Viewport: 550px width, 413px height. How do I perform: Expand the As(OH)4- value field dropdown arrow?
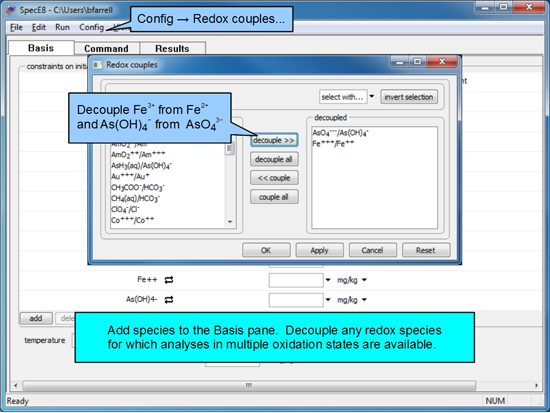coord(328,300)
